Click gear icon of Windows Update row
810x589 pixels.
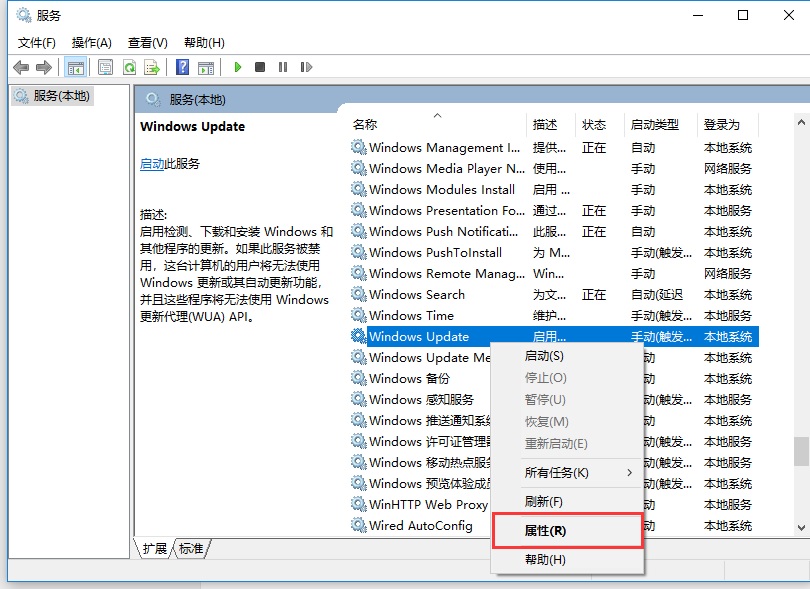pyautogui.click(x=359, y=336)
